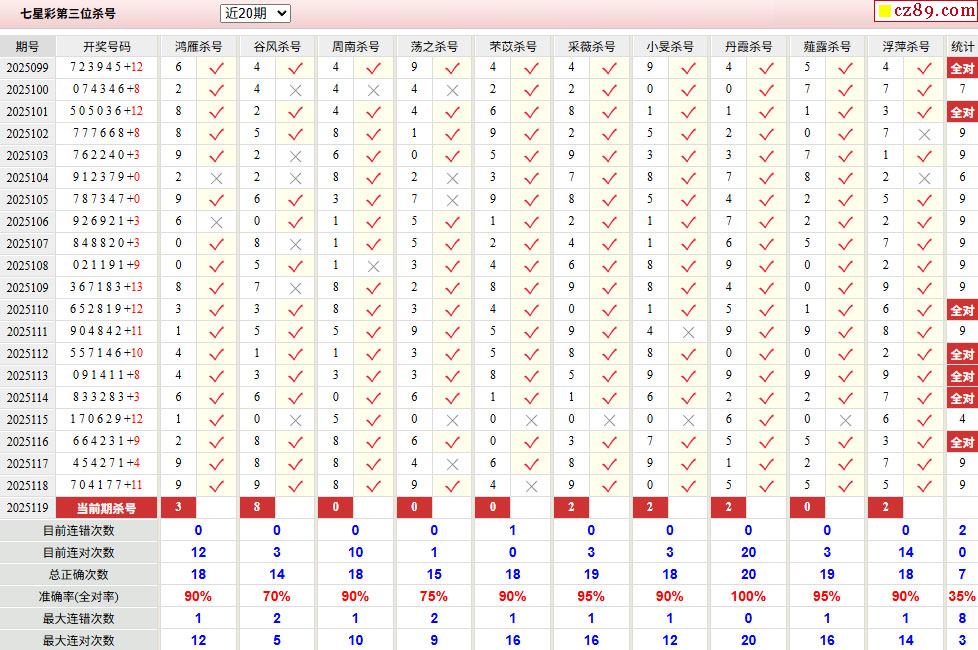Click gray X for 小旻杀号 in 2025111

coord(688,332)
